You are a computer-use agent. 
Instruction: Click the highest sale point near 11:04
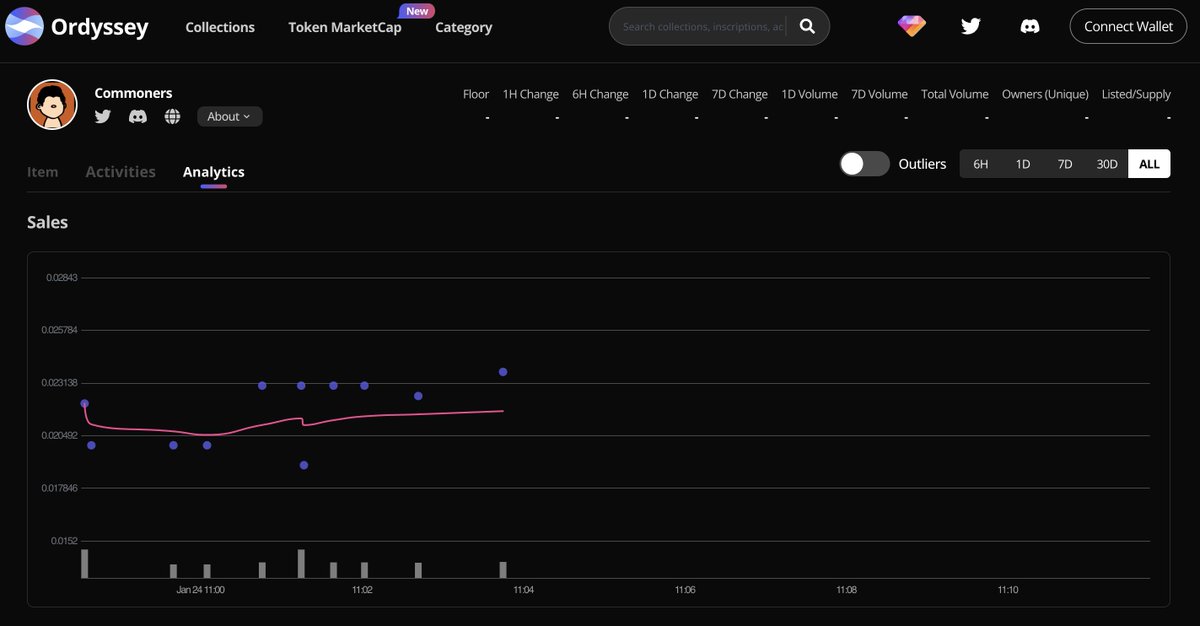click(503, 372)
